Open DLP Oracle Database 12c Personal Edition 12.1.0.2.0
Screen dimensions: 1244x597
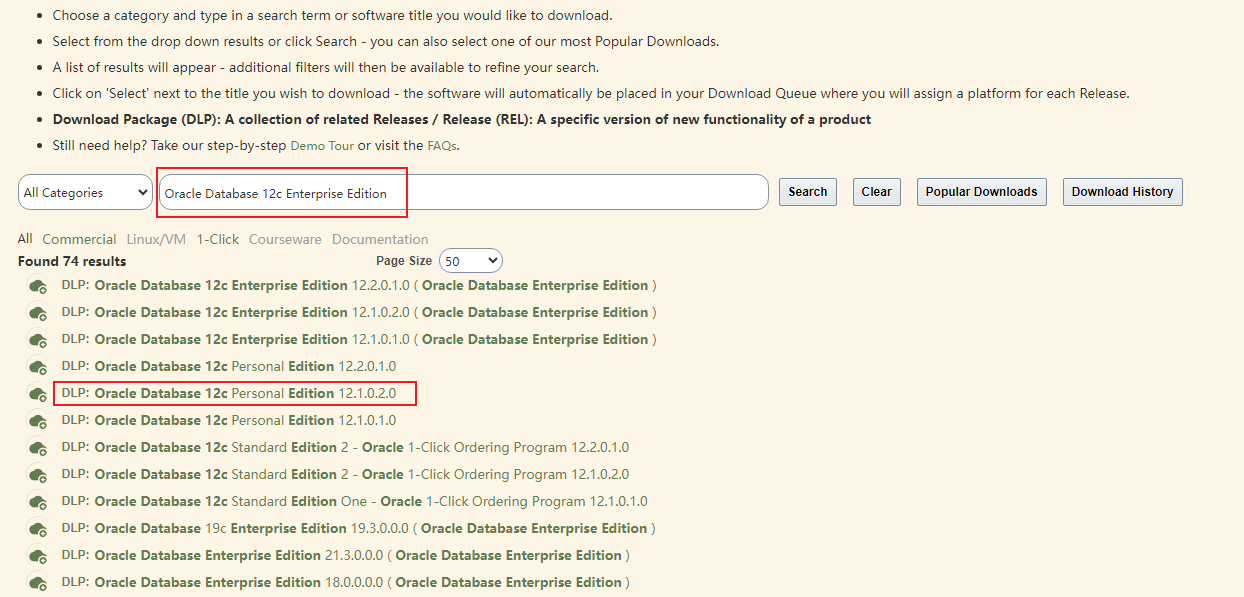pos(229,394)
